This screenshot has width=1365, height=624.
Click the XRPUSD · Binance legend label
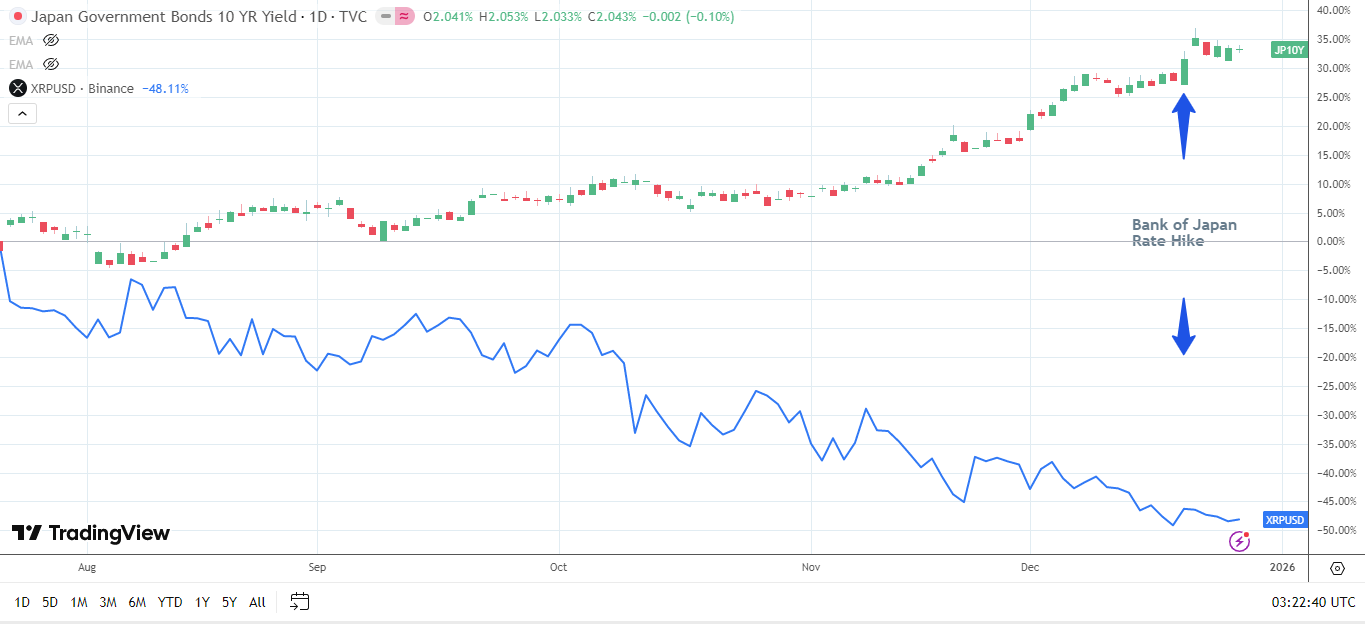pyautogui.click(x=83, y=88)
